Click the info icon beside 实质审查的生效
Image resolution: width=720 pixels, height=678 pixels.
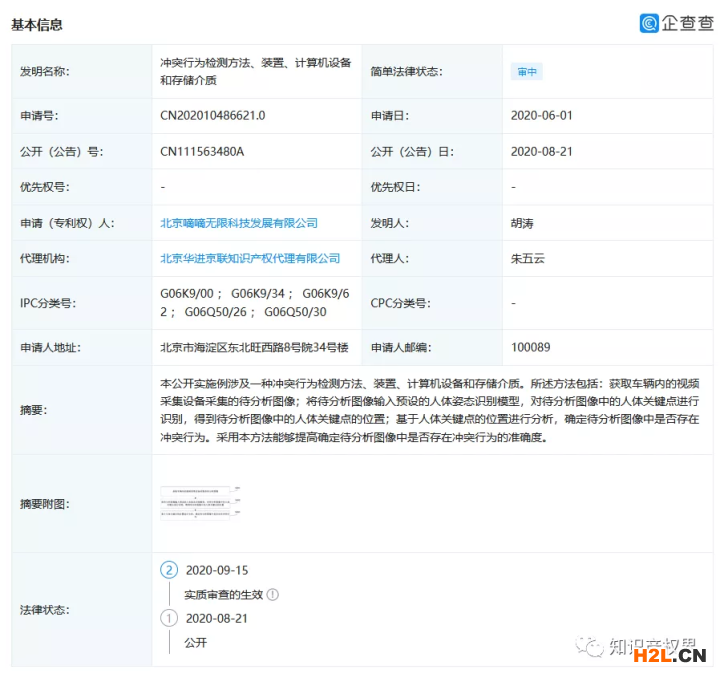tap(273, 594)
